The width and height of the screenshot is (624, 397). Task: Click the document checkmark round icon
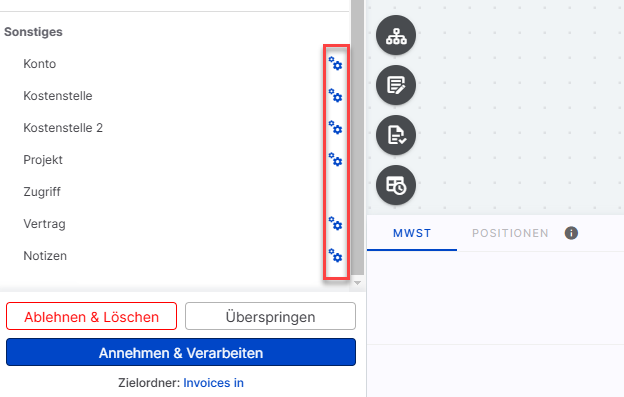396,135
